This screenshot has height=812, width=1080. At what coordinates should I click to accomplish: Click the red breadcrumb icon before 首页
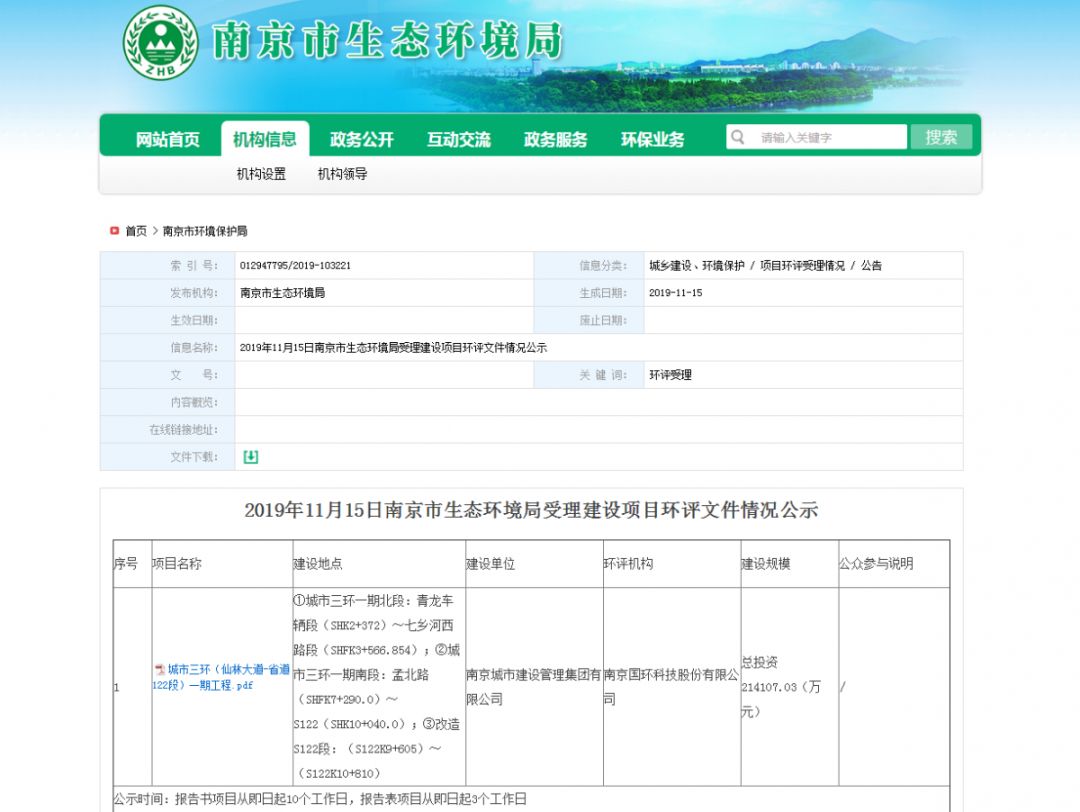[114, 230]
